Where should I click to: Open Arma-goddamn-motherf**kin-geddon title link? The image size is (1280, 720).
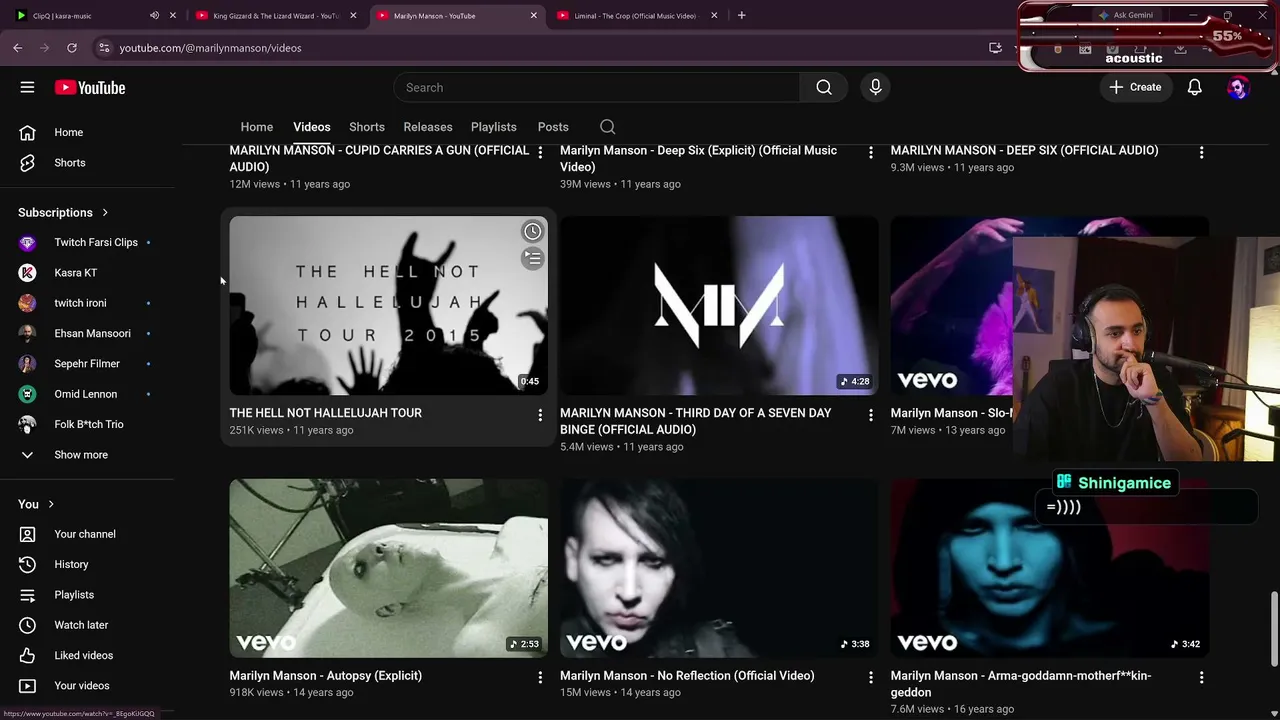pyautogui.click(x=1021, y=684)
